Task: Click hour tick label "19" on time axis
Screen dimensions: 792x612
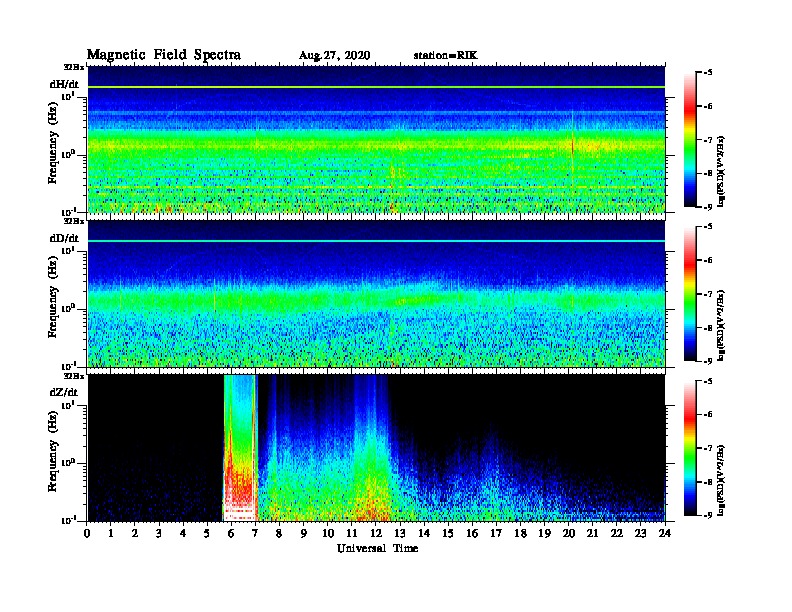Action: (x=544, y=533)
